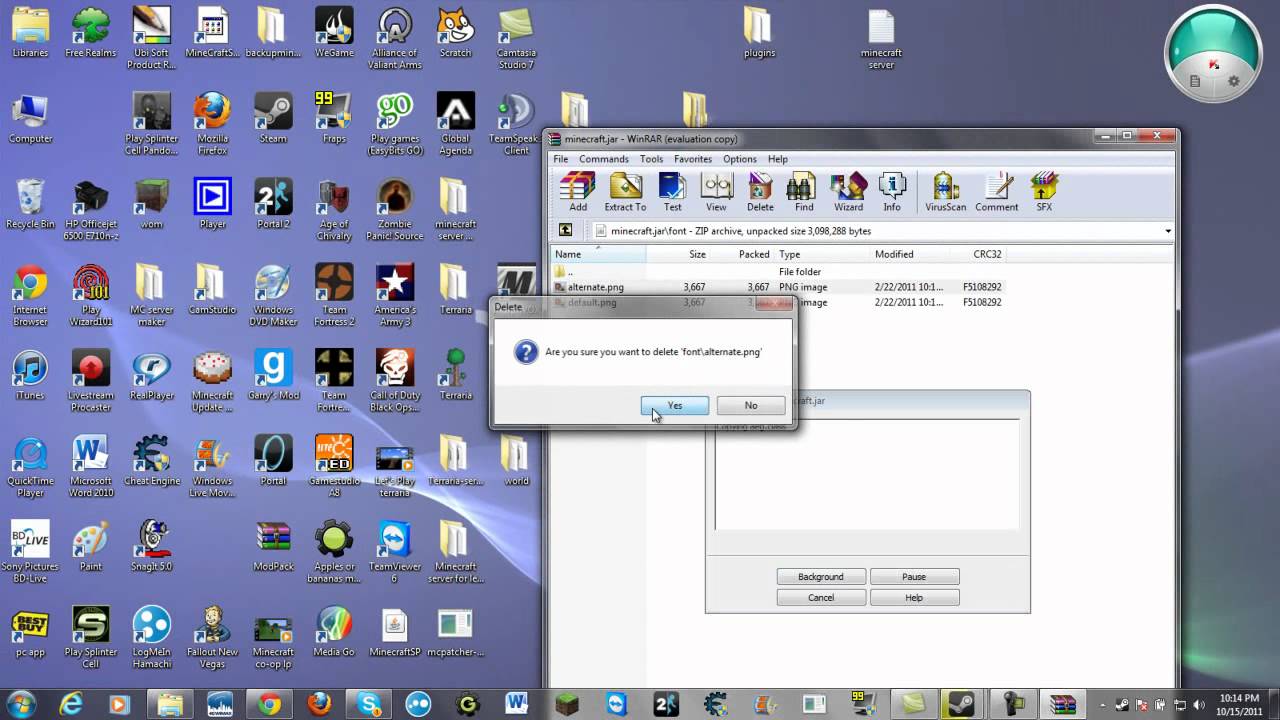Image resolution: width=1280 pixels, height=720 pixels.
Task: Expand the archive path dropdown arrow
Action: point(1167,231)
